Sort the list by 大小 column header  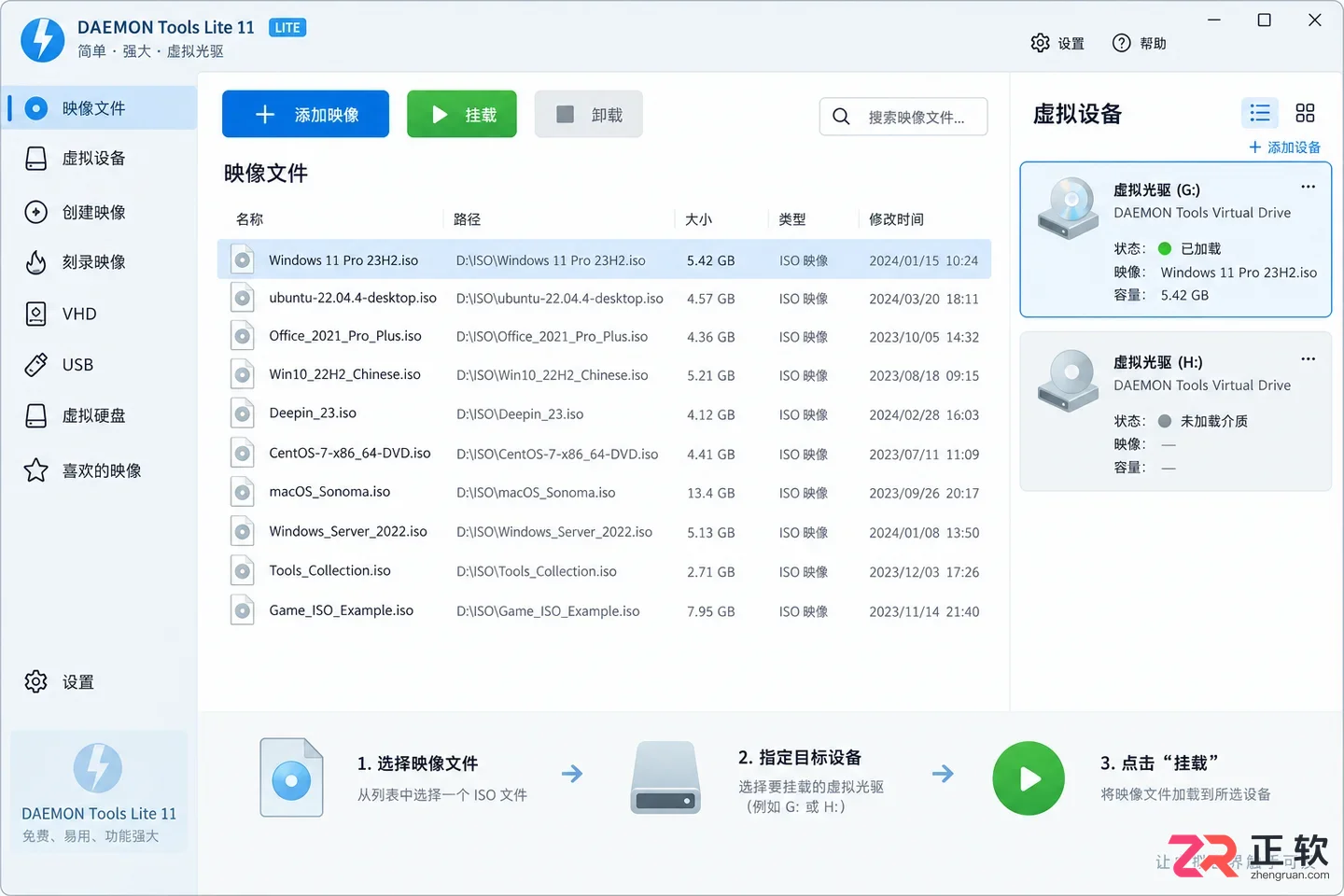click(x=698, y=219)
